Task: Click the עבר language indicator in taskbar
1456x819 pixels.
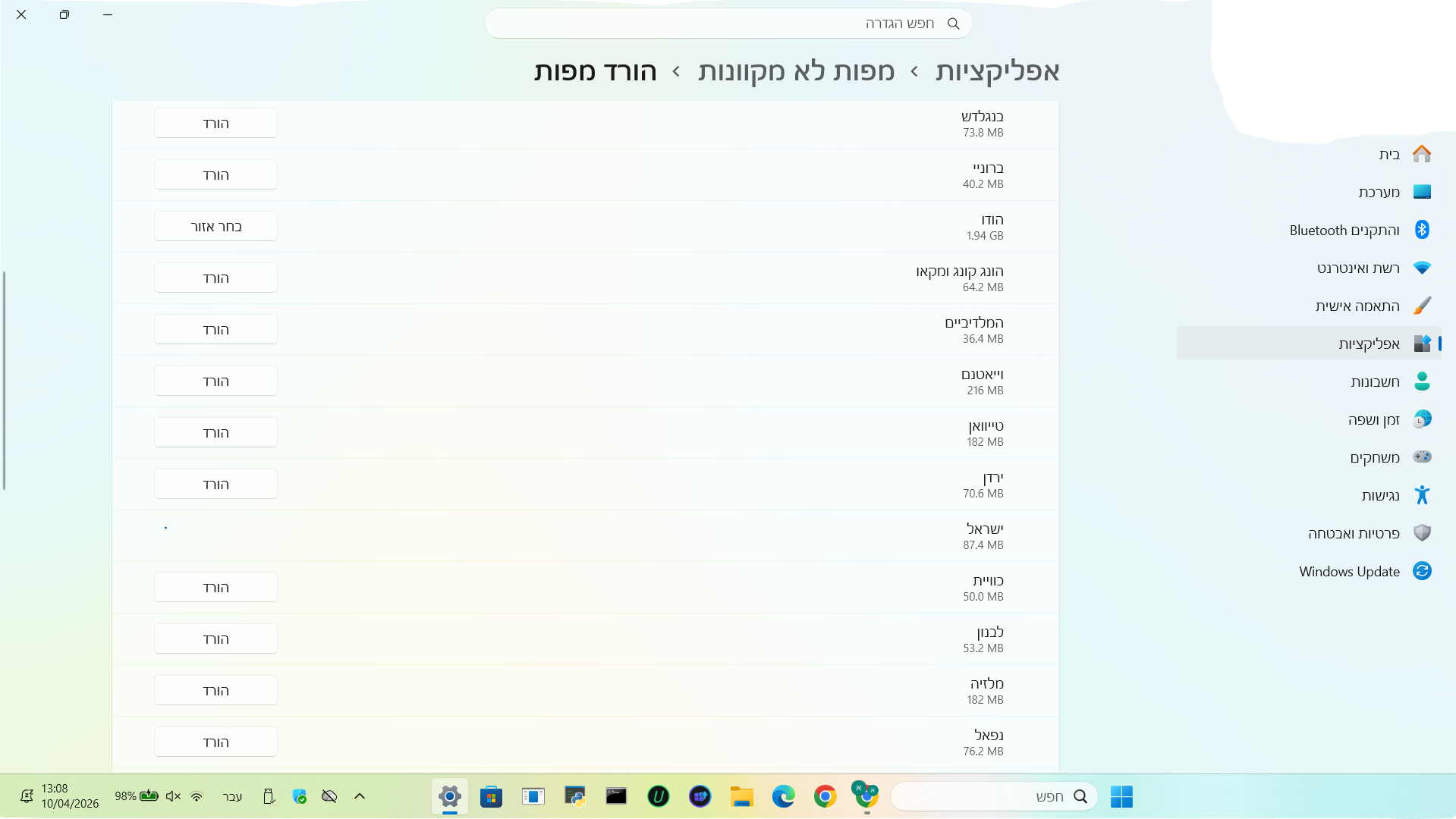Action: (233, 796)
